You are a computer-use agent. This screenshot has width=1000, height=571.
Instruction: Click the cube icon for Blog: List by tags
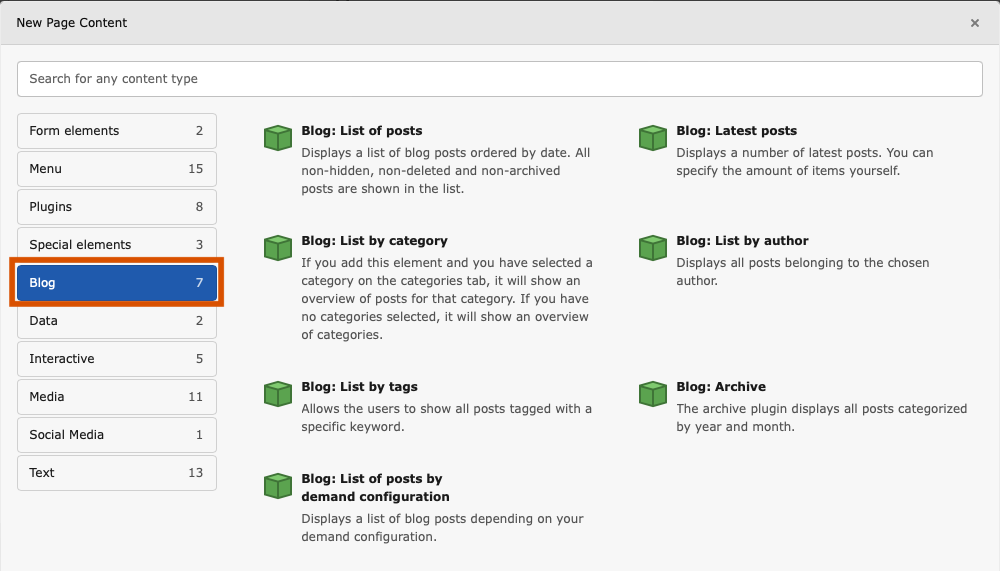pyautogui.click(x=278, y=394)
